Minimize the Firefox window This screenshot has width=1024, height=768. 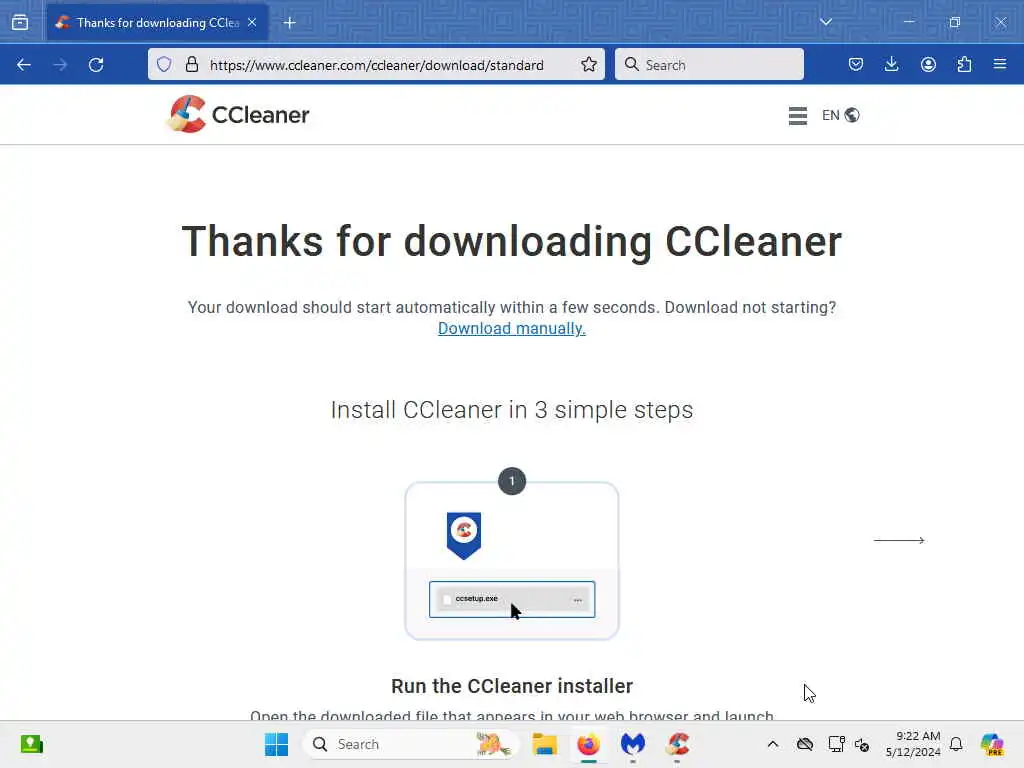tap(908, 22)
